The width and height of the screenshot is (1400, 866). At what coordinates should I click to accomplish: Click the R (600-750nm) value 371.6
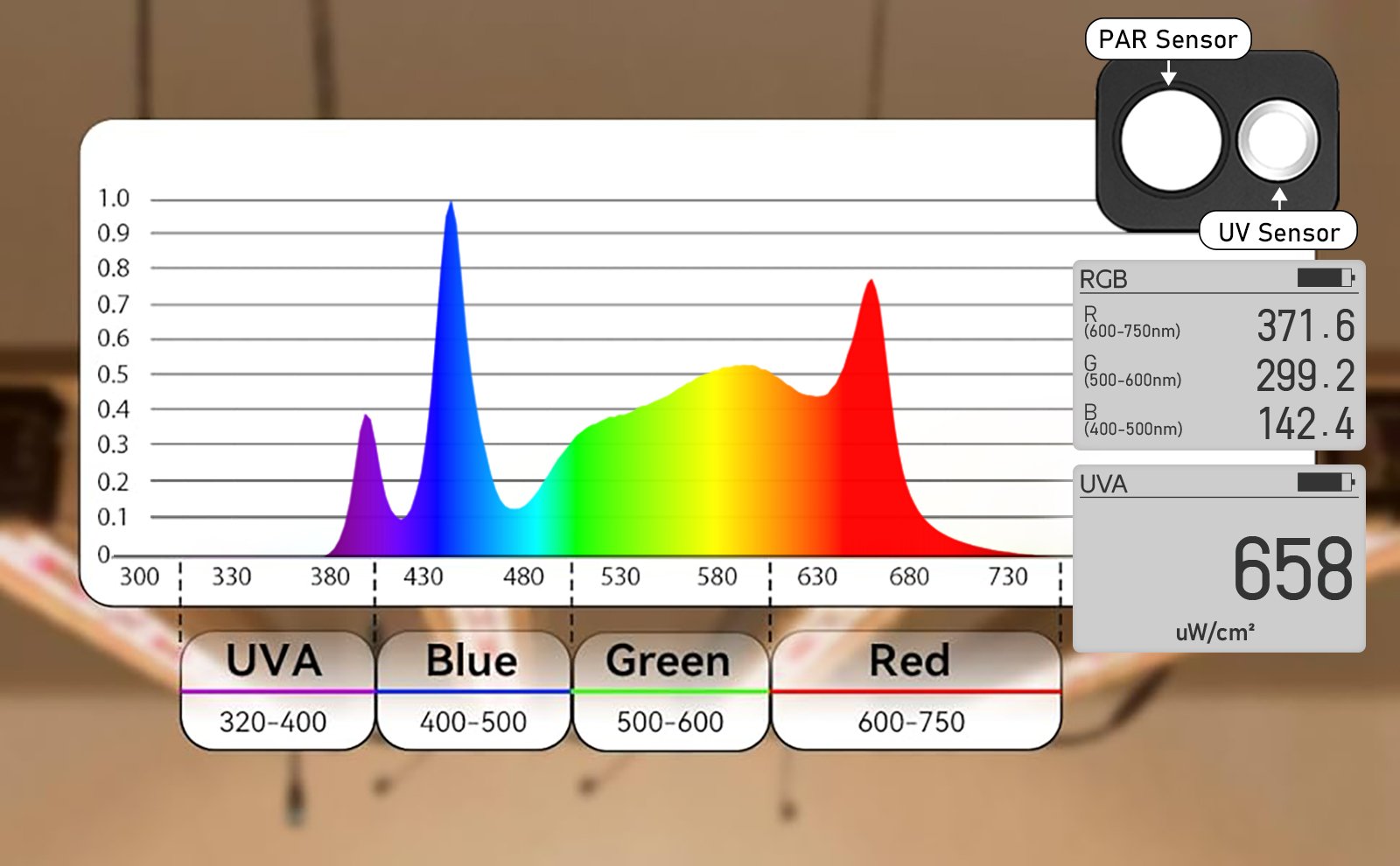click(1305, 325)
